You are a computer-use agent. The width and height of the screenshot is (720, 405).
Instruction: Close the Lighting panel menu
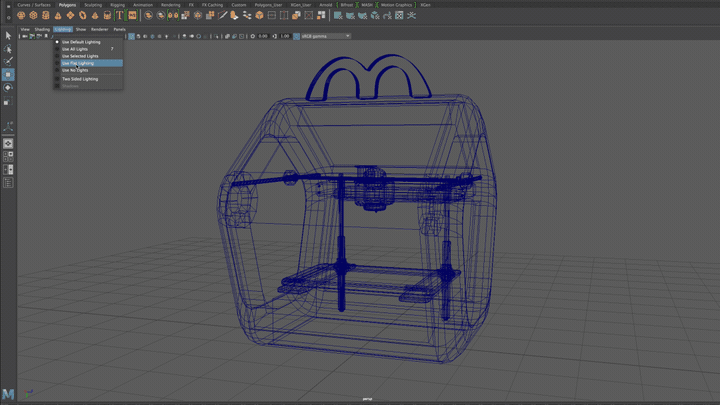point(63,29)
